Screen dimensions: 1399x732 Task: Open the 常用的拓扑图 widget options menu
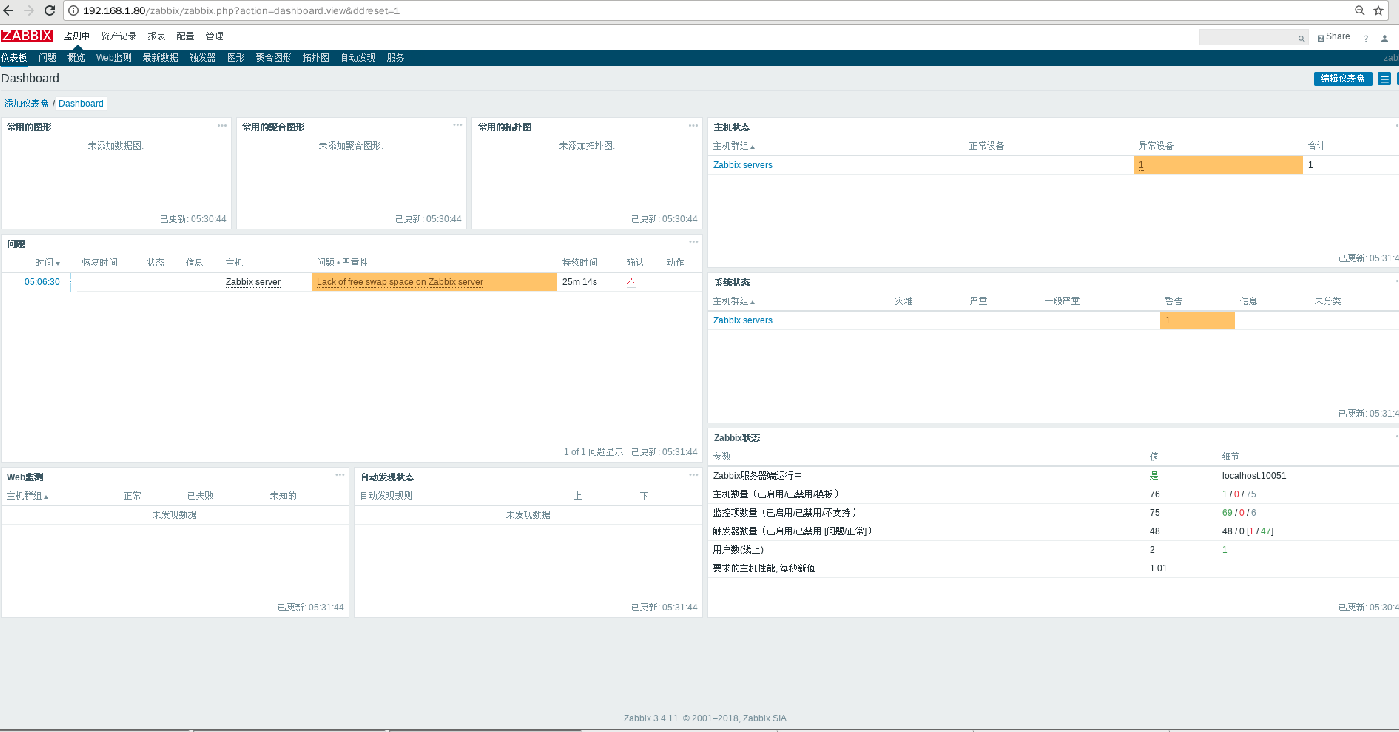(693, 125)
